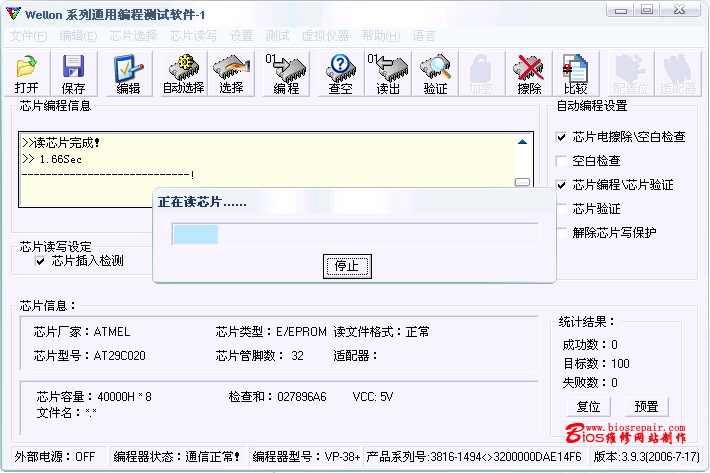Open the 设置 menu
The height and width of the screenshot is (473, 710).
click(241, 36)
